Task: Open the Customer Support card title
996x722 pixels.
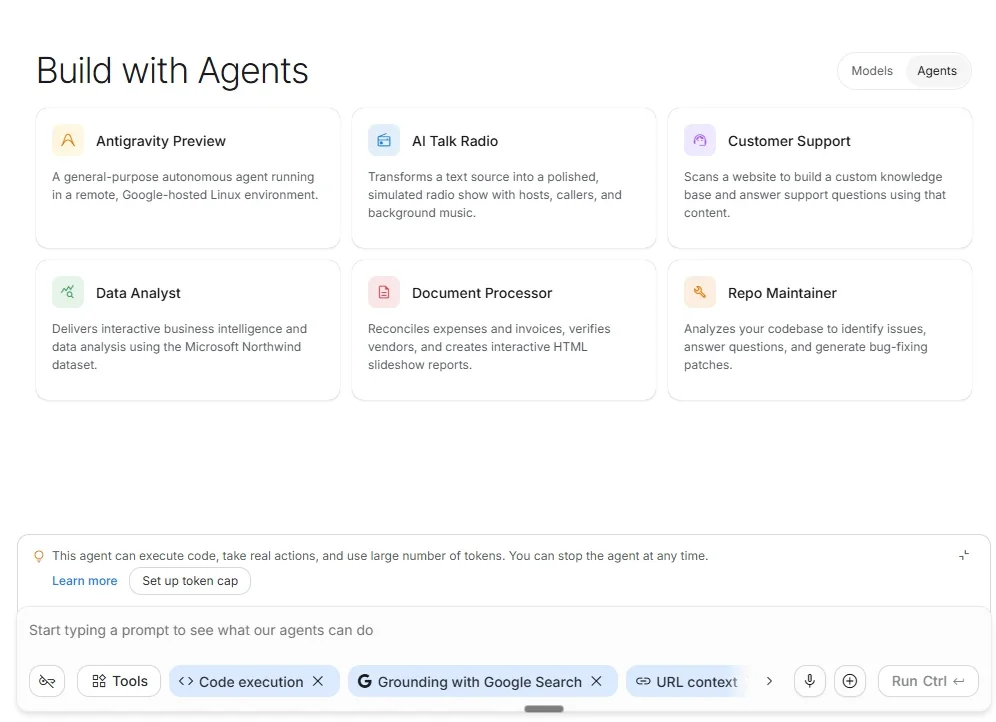Action: point(789,141)
